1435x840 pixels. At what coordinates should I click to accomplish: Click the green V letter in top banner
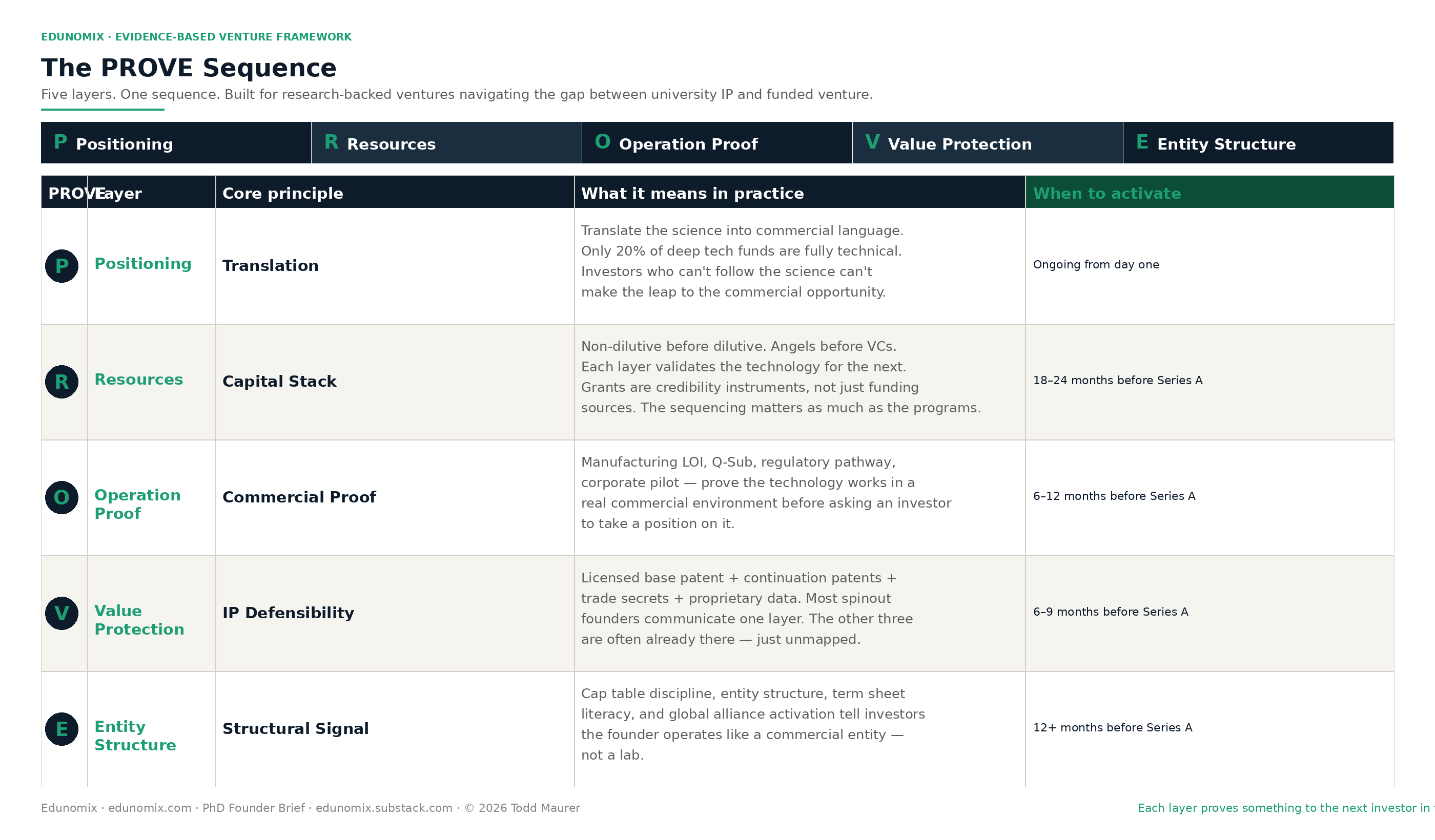tap(872, 142)
